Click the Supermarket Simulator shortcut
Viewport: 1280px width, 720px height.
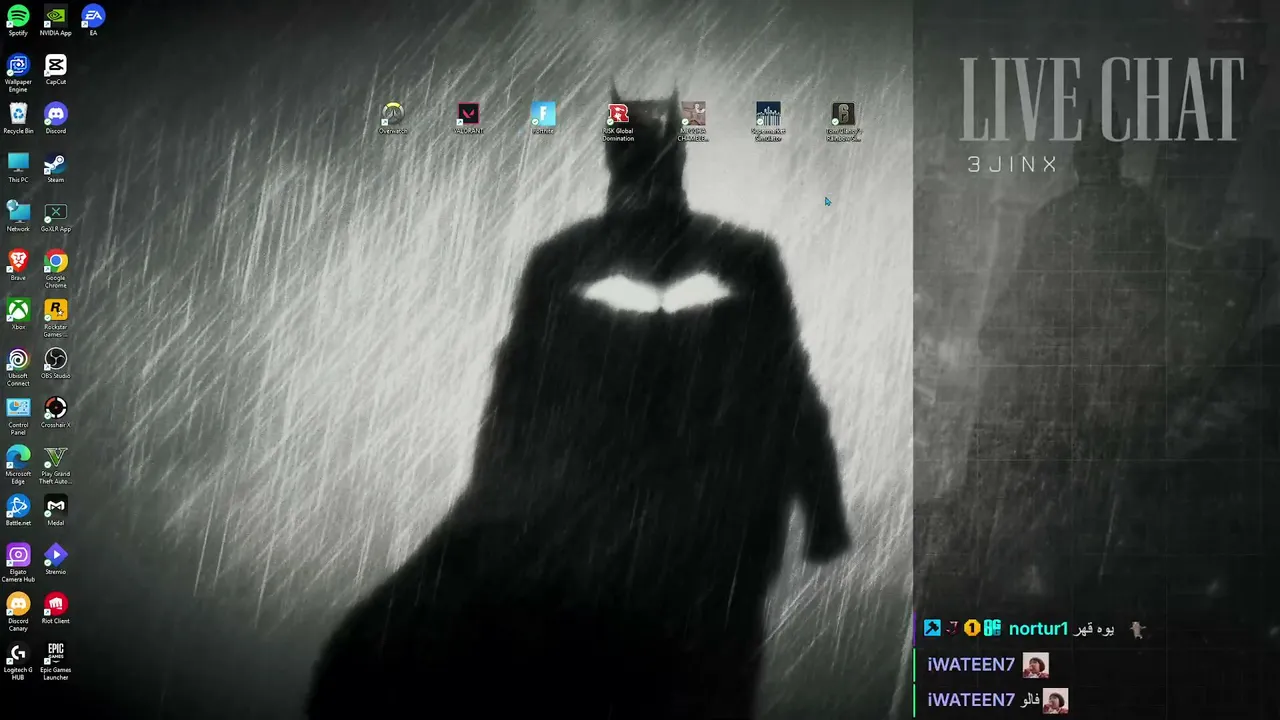point(768,122)
